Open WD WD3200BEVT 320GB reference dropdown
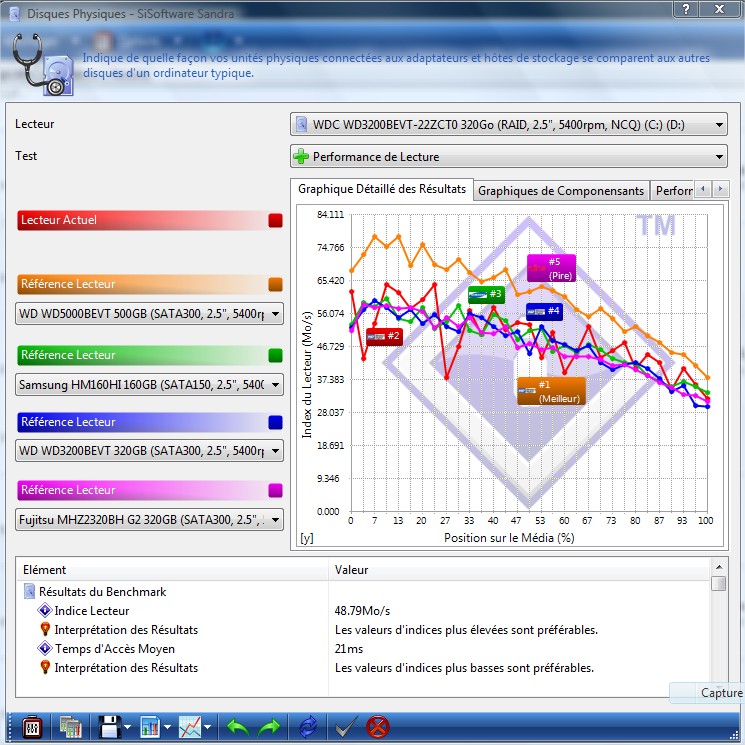745x745 pixels. point(149,451)
